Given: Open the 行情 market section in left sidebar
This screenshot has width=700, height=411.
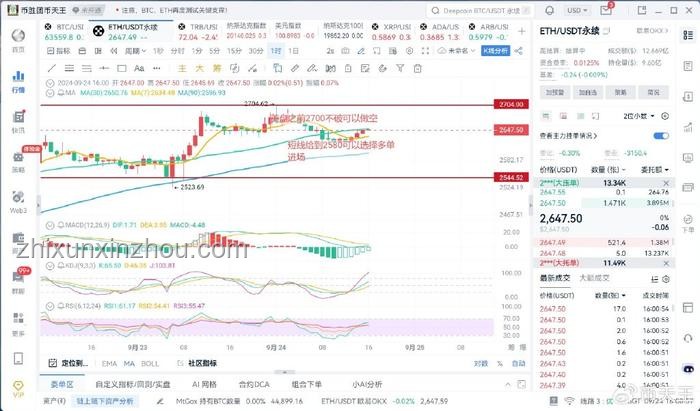Looking at the screenshot, I should [18, 81].
